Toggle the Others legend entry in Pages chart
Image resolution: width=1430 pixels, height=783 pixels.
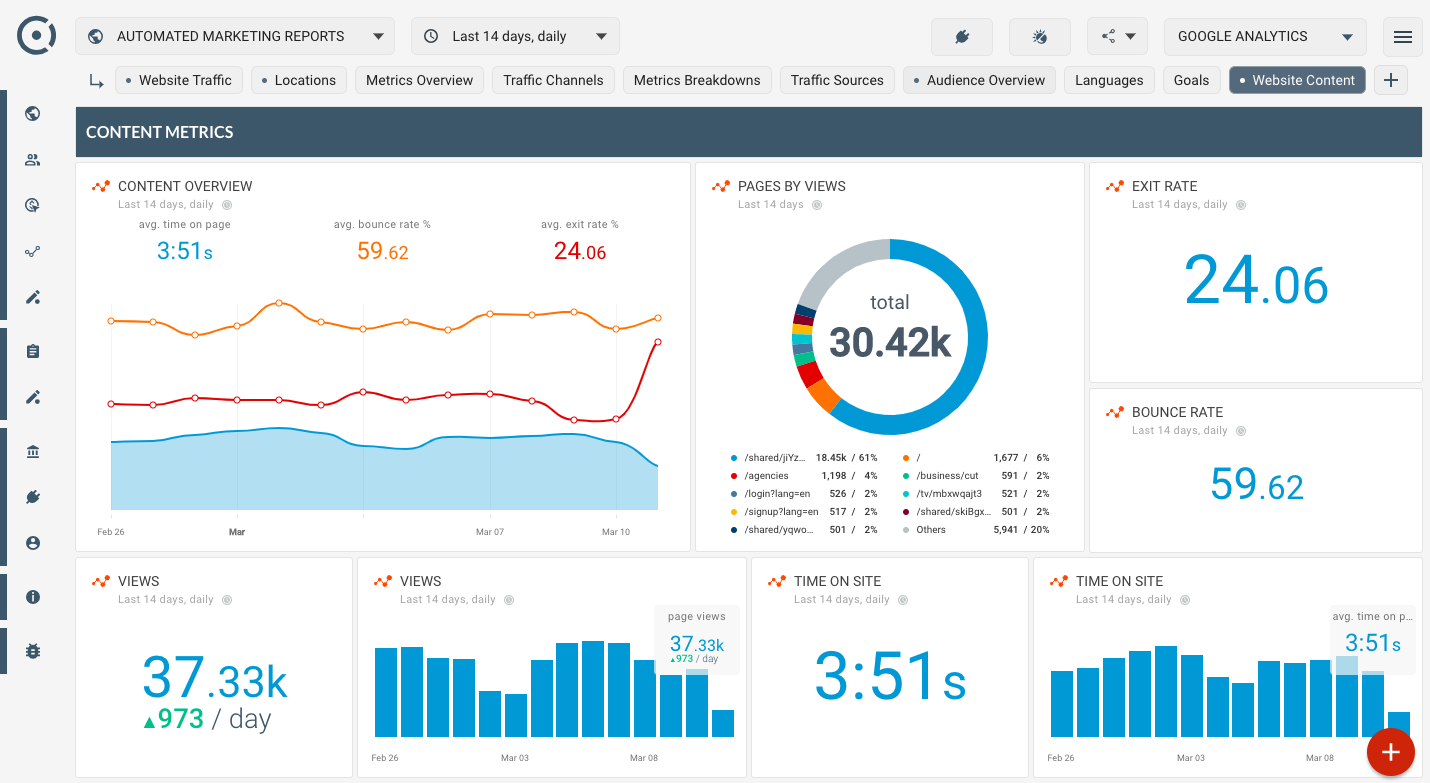pyautogui.click(x=930, y=530)
